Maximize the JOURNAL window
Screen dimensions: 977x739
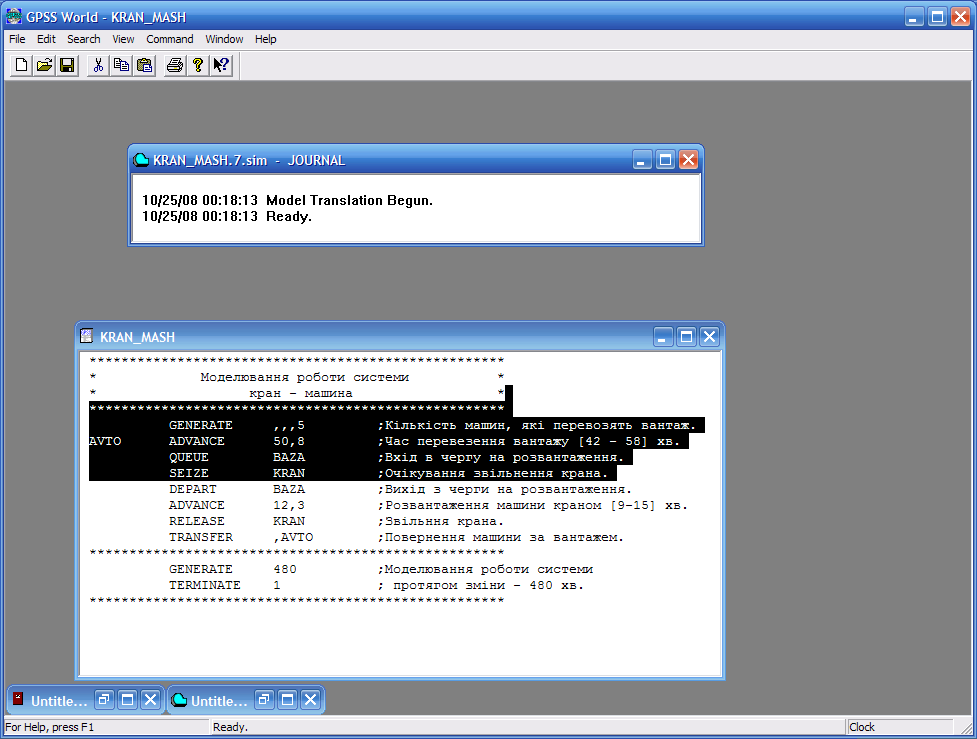coord(665,160)
